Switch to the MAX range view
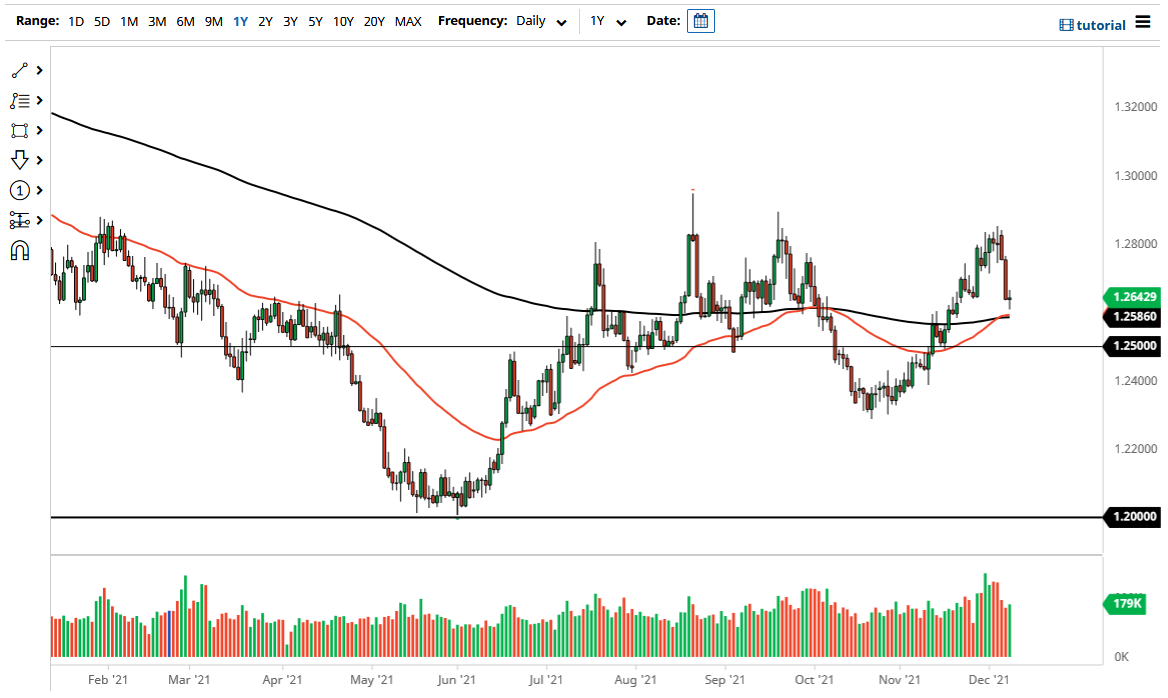Viewport: 1168px width, 698px height. click(x=408, y=21)
